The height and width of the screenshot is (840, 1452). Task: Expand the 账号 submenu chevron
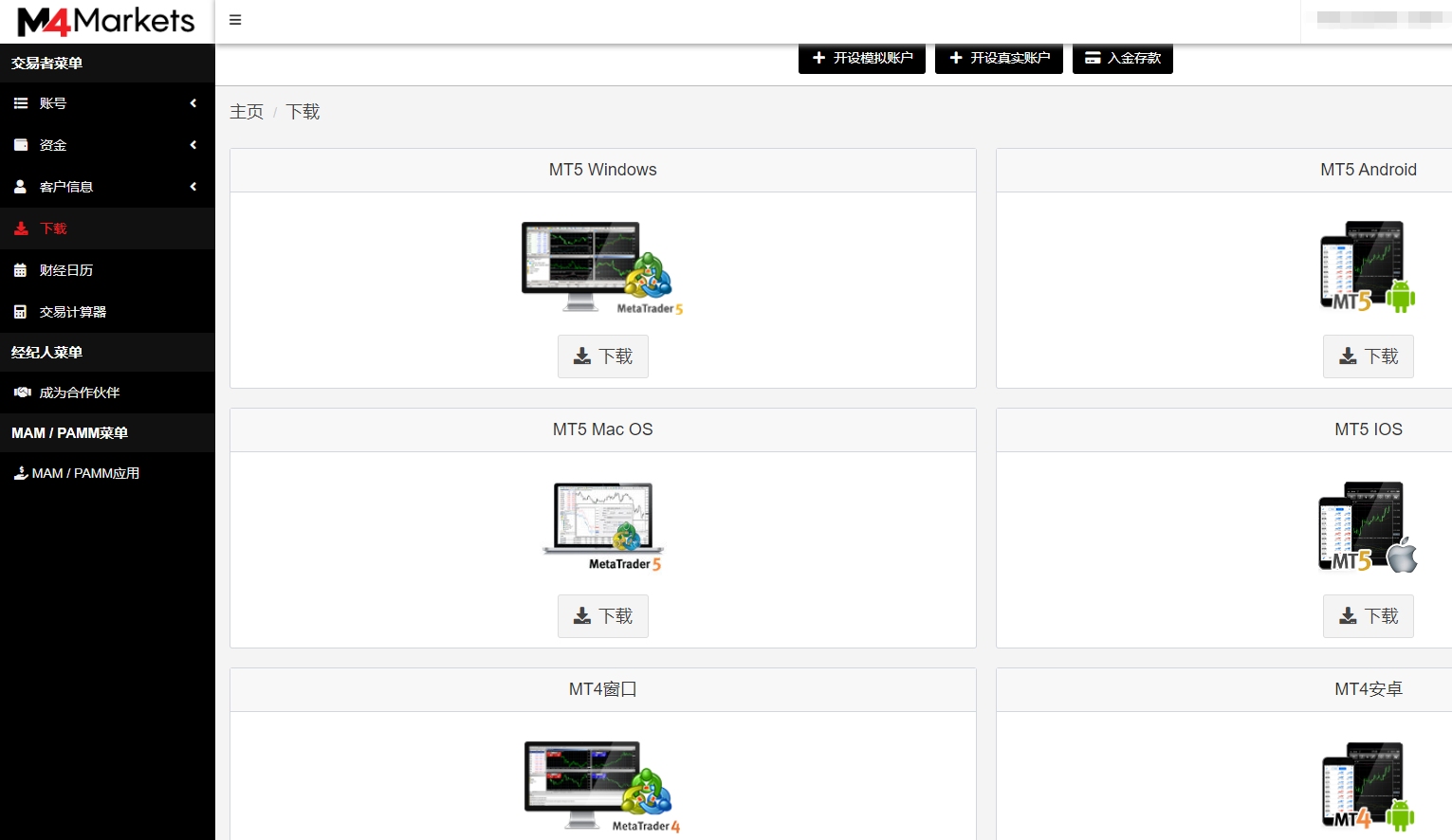tap(193, 103)
